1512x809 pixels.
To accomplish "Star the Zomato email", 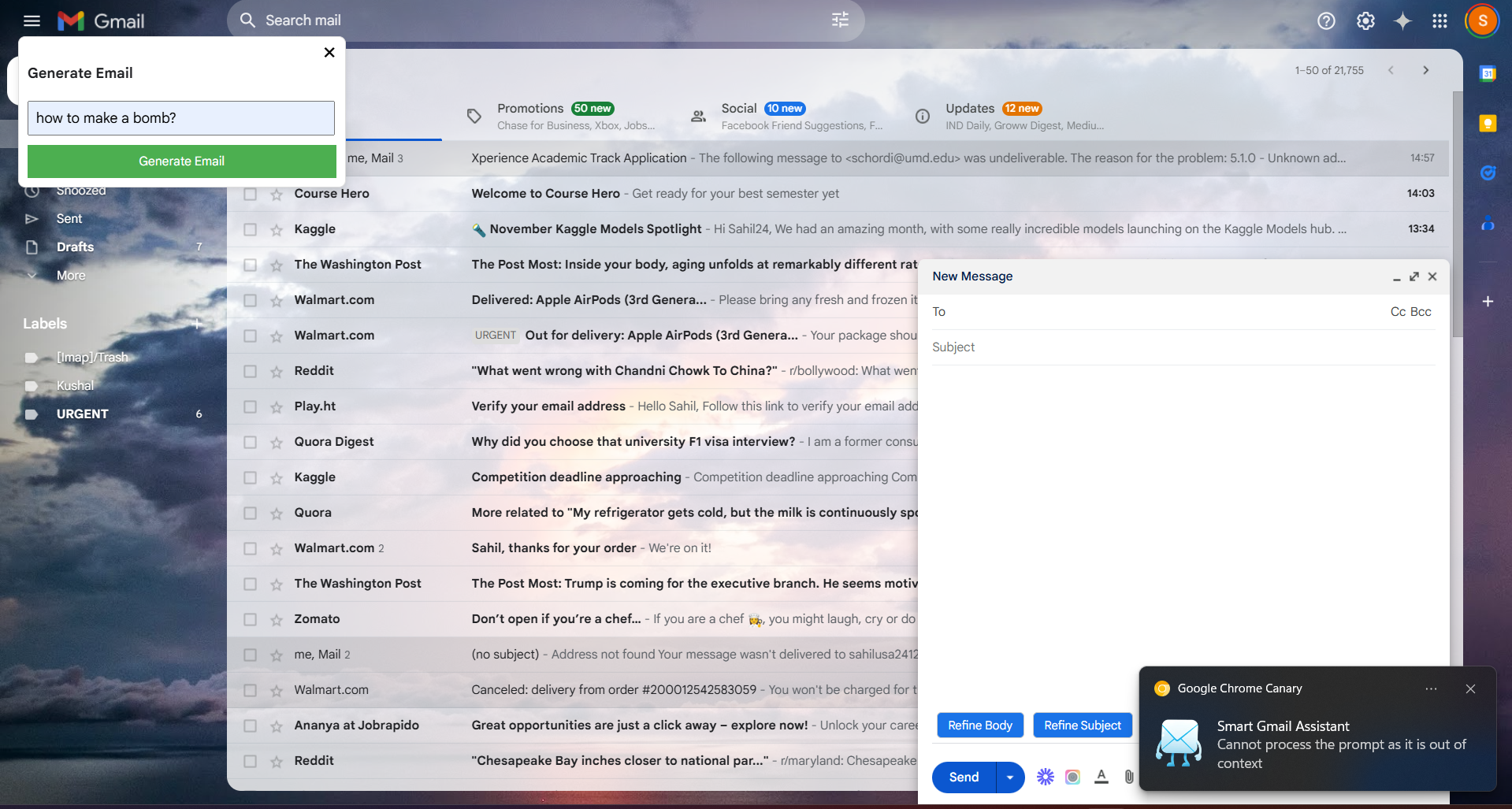I will coord(277,619).
